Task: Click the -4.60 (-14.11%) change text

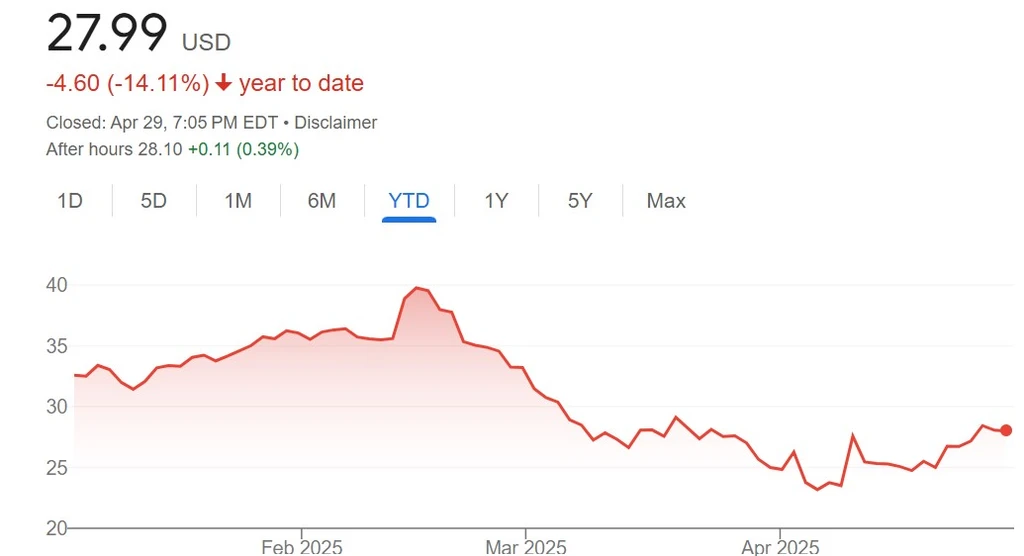Action: 128,83
